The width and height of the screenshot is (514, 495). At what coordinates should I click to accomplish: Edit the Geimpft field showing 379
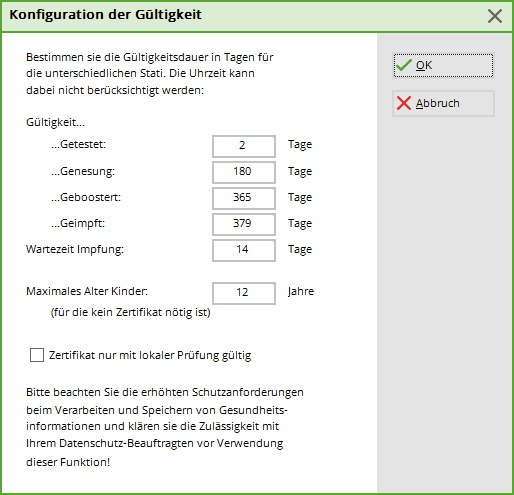[244, 224]
